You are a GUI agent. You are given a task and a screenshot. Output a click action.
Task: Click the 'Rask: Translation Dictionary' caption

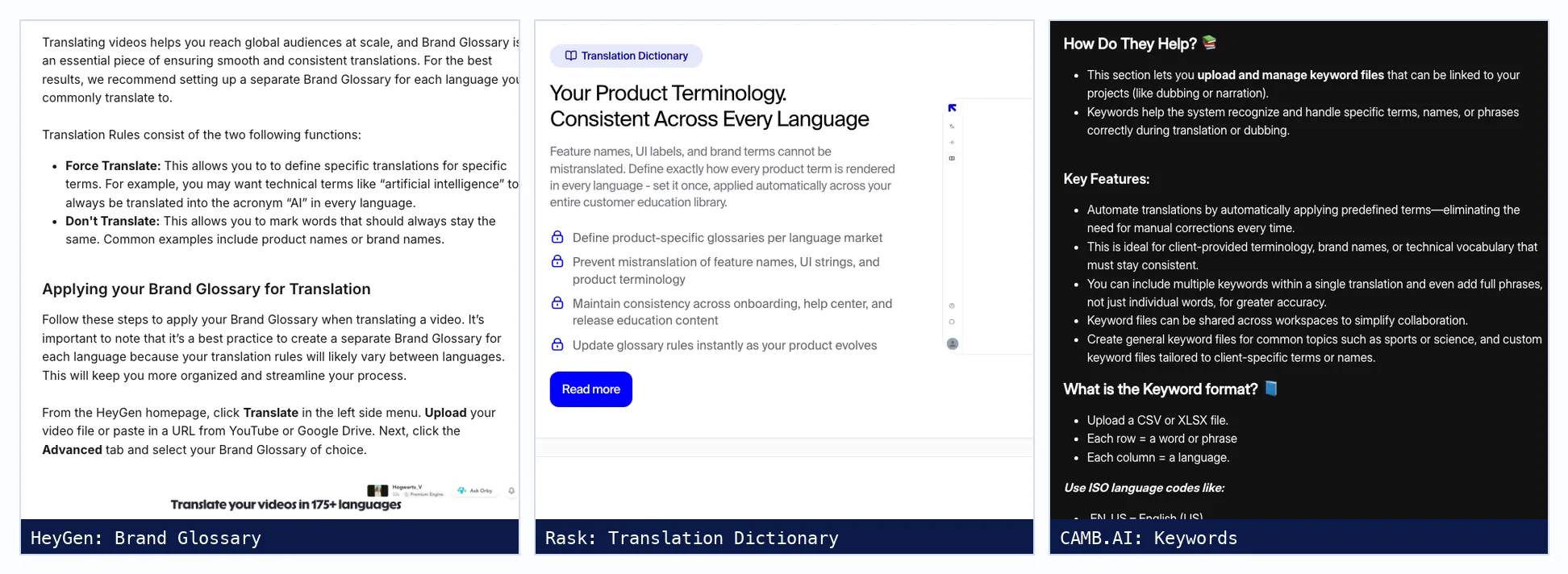691,538
